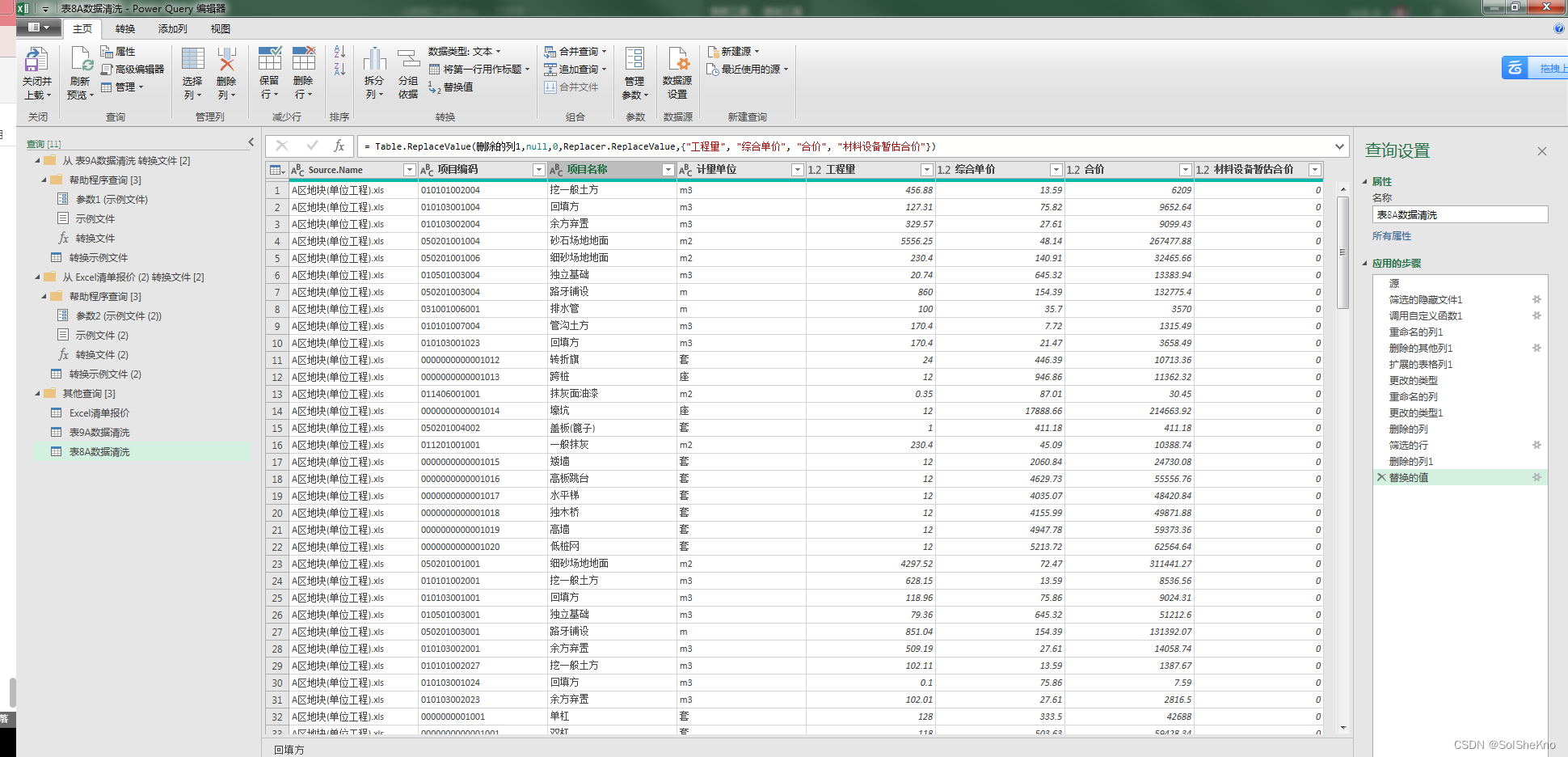Image resolution: width=1568 pixels, height=757 pixels.
Task: Click the 替换值 replace values button
Action: (x=451, y=87)
